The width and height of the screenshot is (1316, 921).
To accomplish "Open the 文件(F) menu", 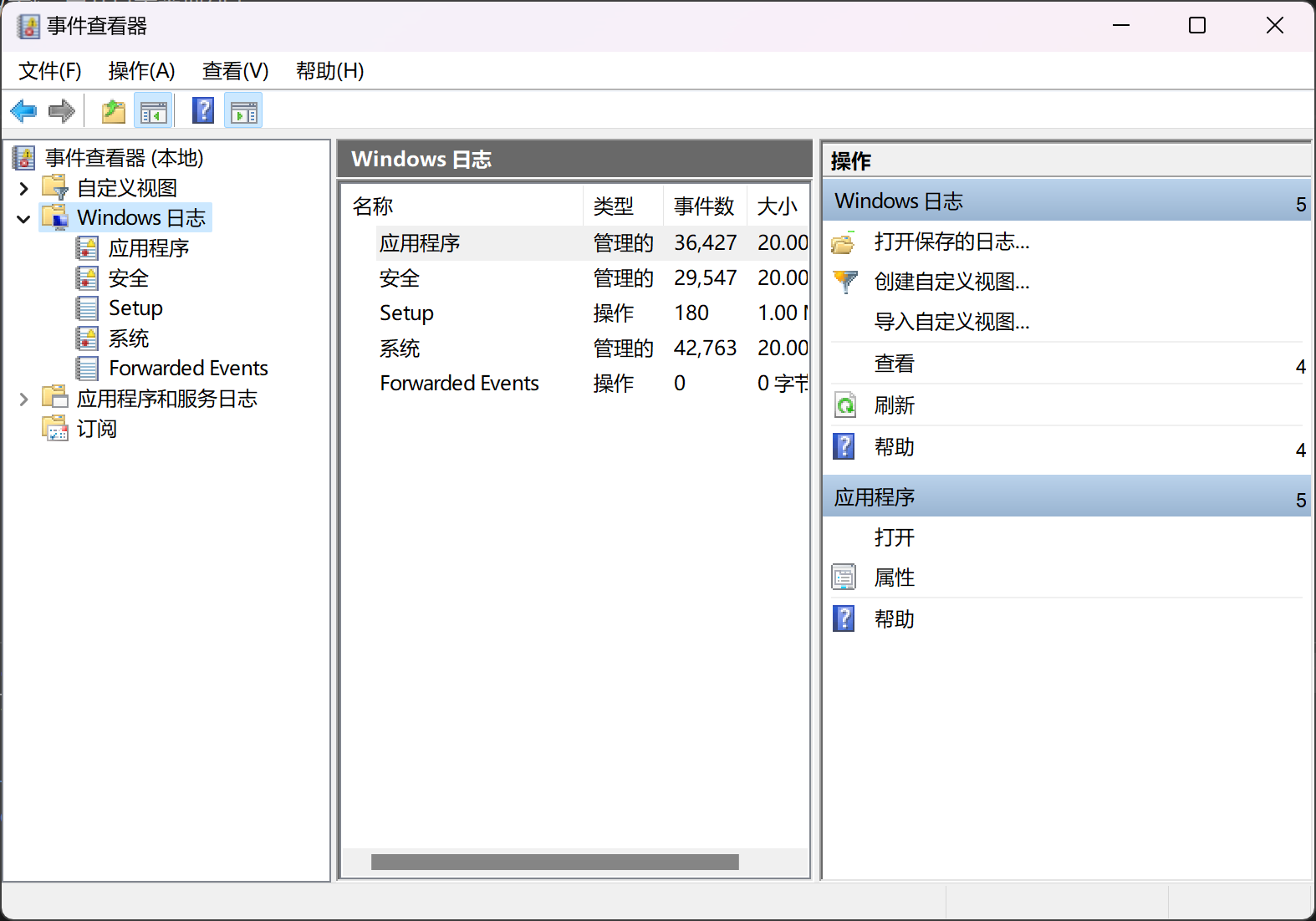I will (50, 71).
